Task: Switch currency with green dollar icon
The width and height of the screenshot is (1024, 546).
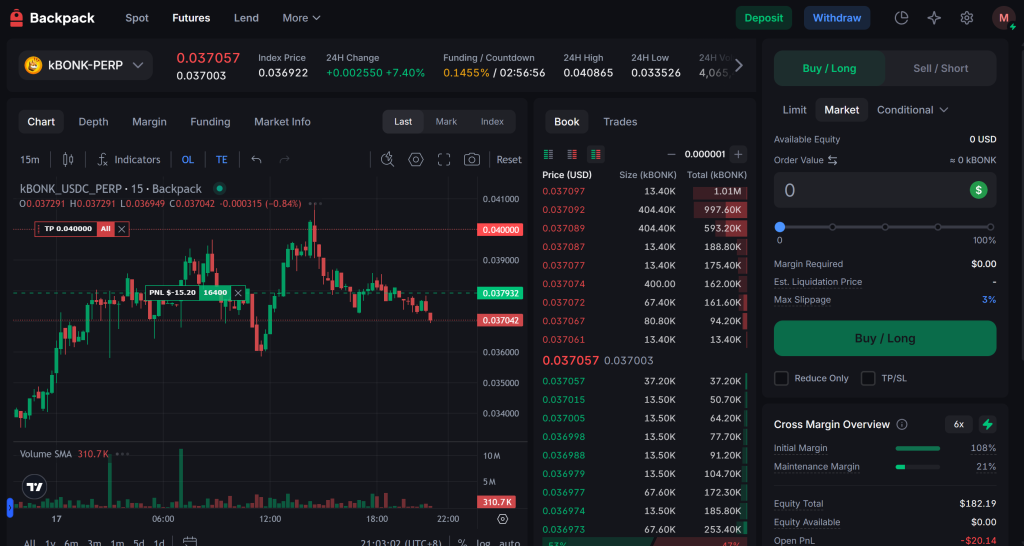Action: [978, 190]
